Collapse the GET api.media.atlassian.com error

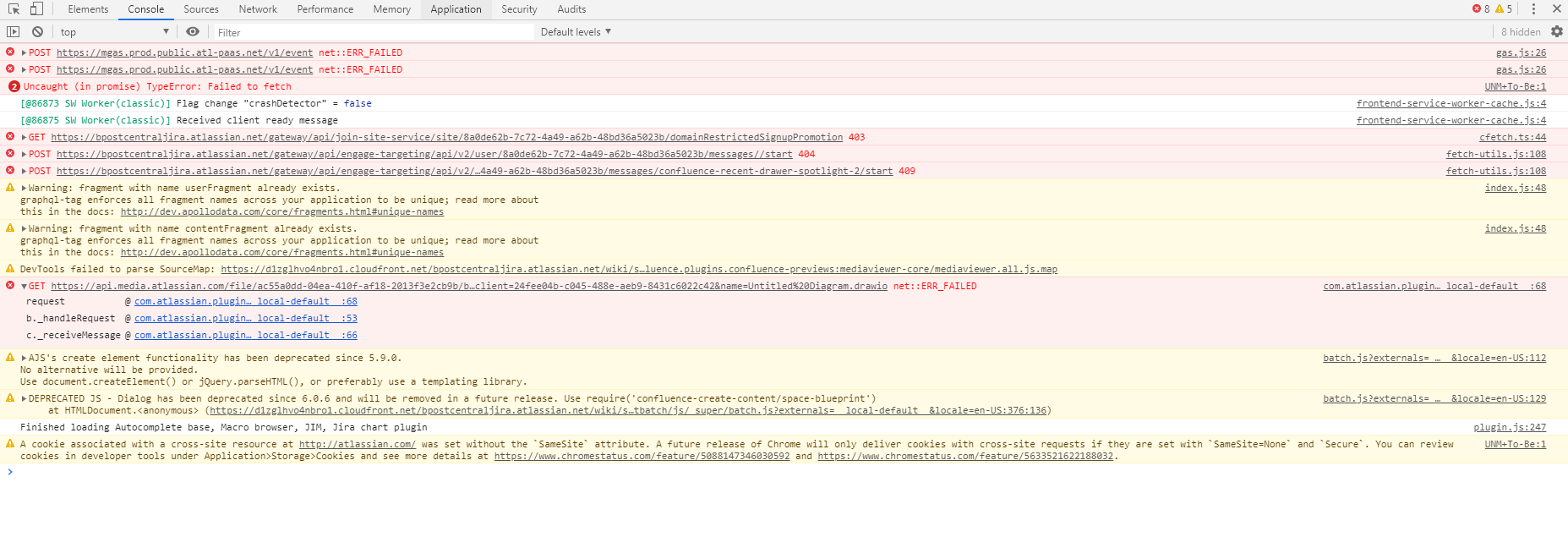(24, 286)
